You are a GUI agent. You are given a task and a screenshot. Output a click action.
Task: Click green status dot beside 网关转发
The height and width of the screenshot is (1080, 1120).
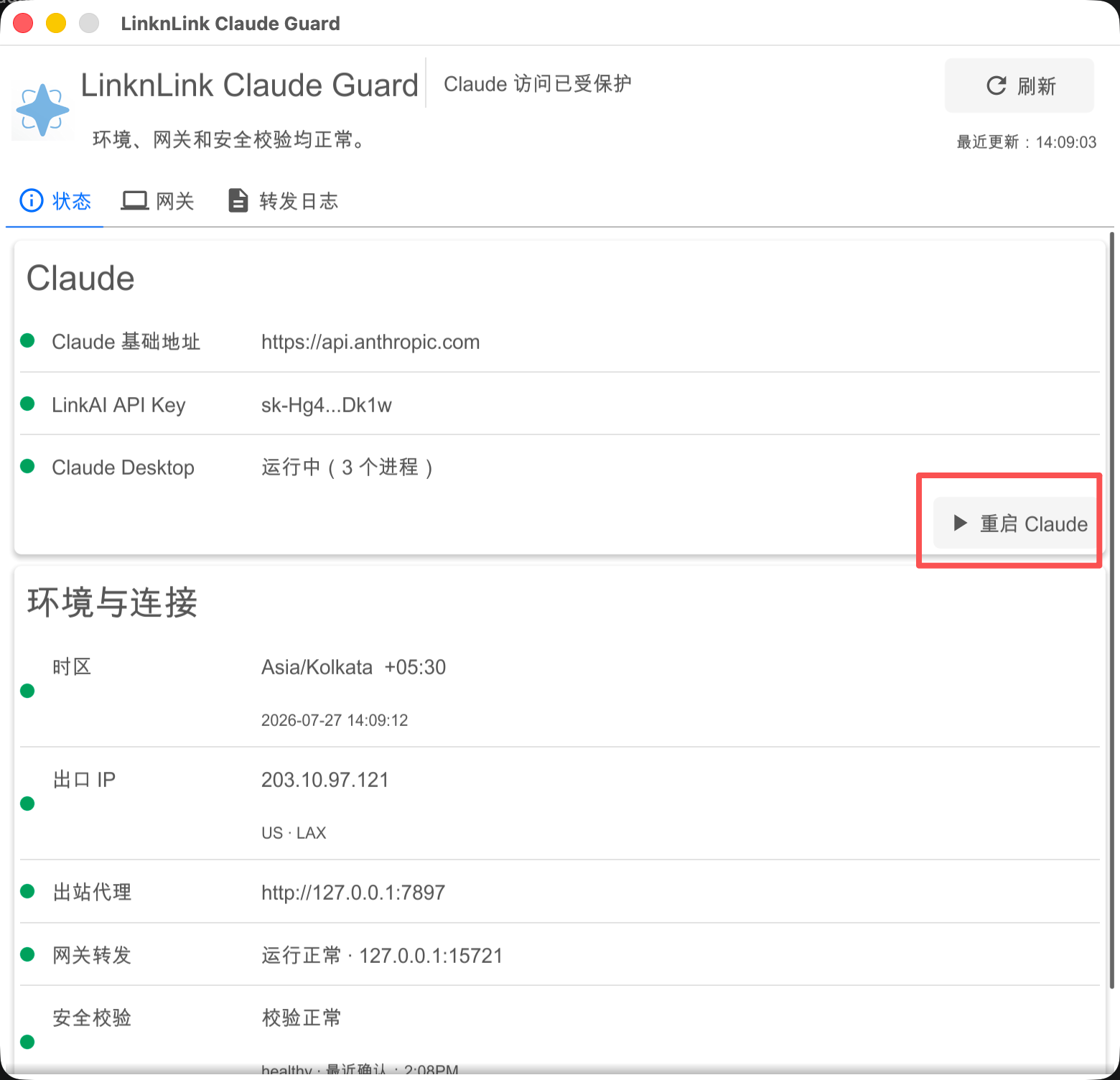[27, 954]
